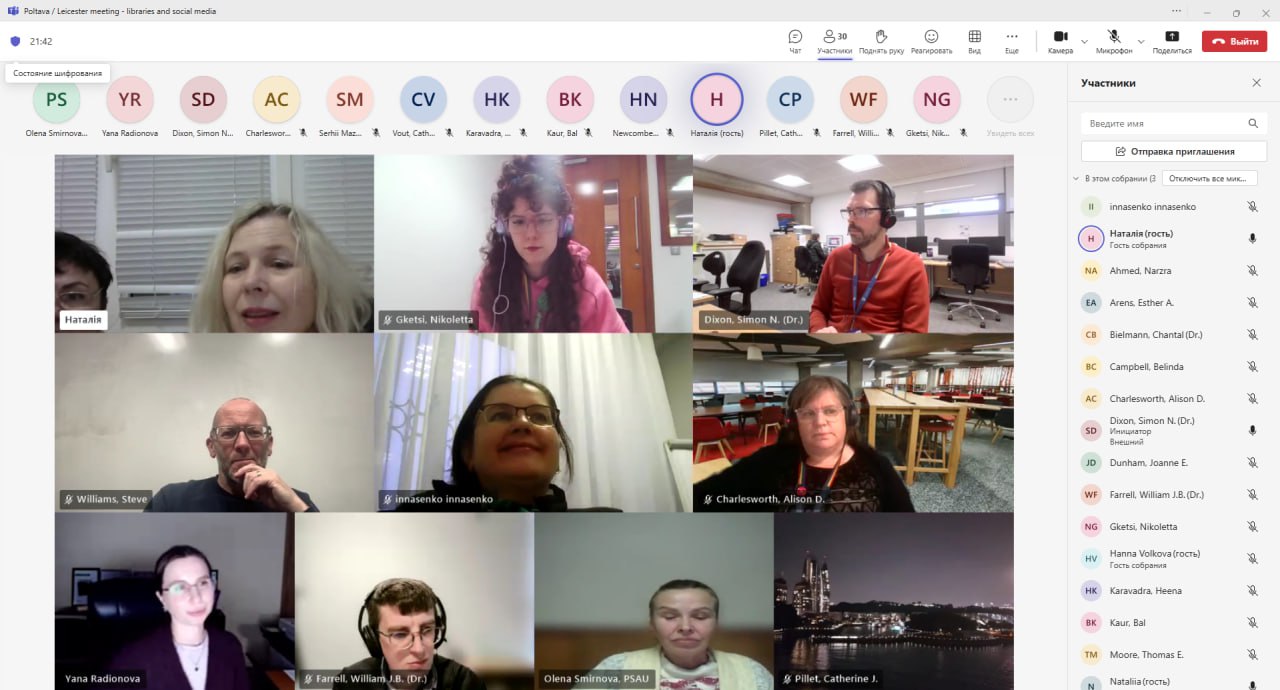Click the Участники participants icon
1280x690 pixels.
click(834, 40)
